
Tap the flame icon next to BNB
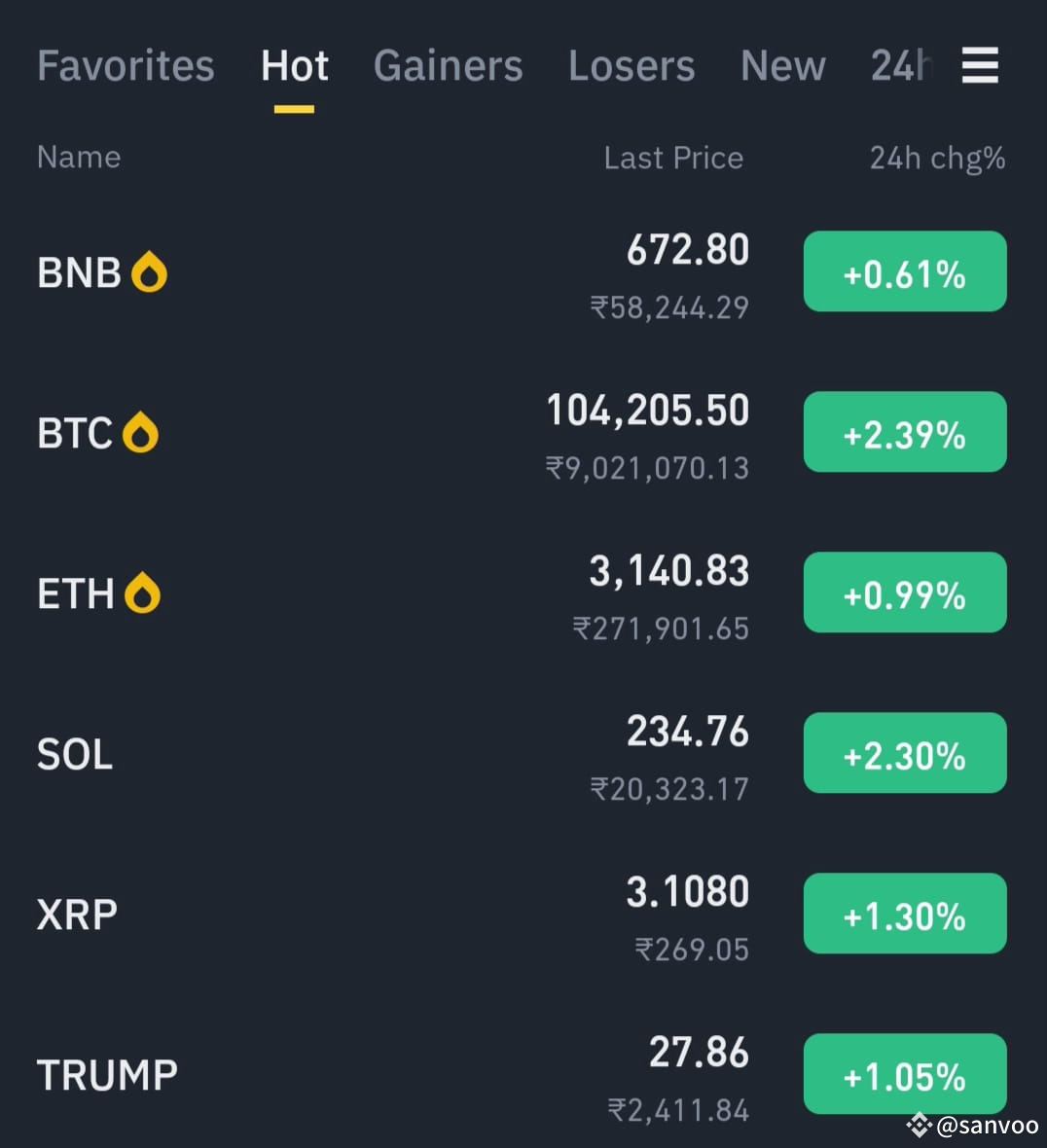coord(149,271)
